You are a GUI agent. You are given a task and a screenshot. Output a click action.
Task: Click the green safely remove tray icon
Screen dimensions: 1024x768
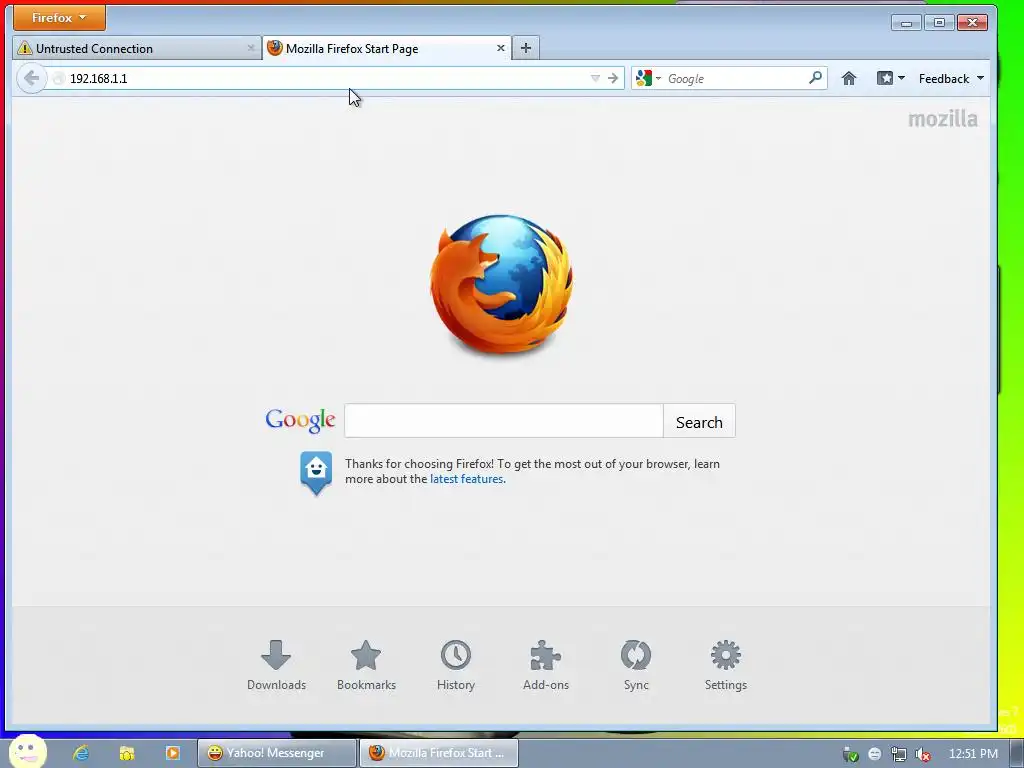[x=850, y=754]
